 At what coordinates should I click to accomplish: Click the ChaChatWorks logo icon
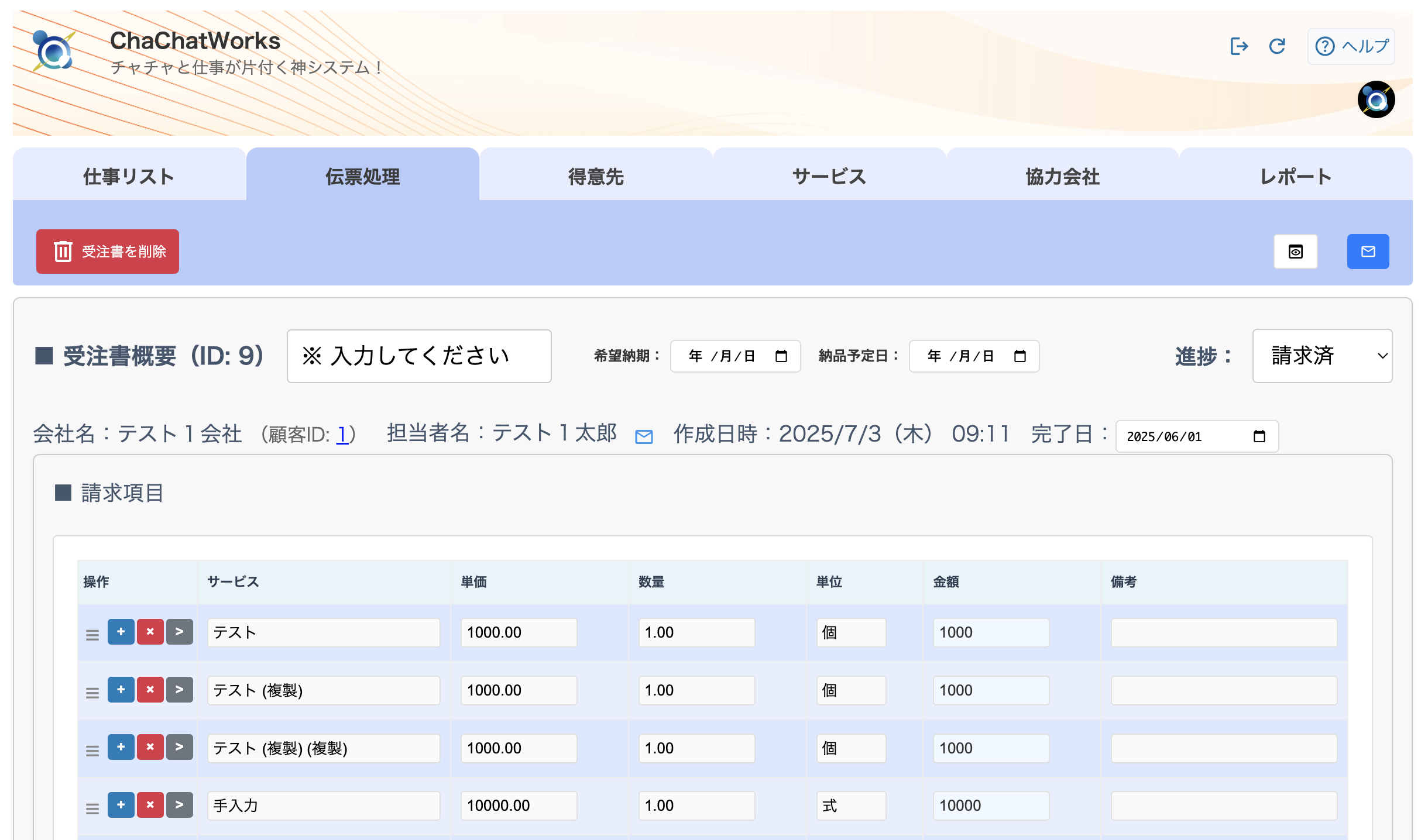53,51
